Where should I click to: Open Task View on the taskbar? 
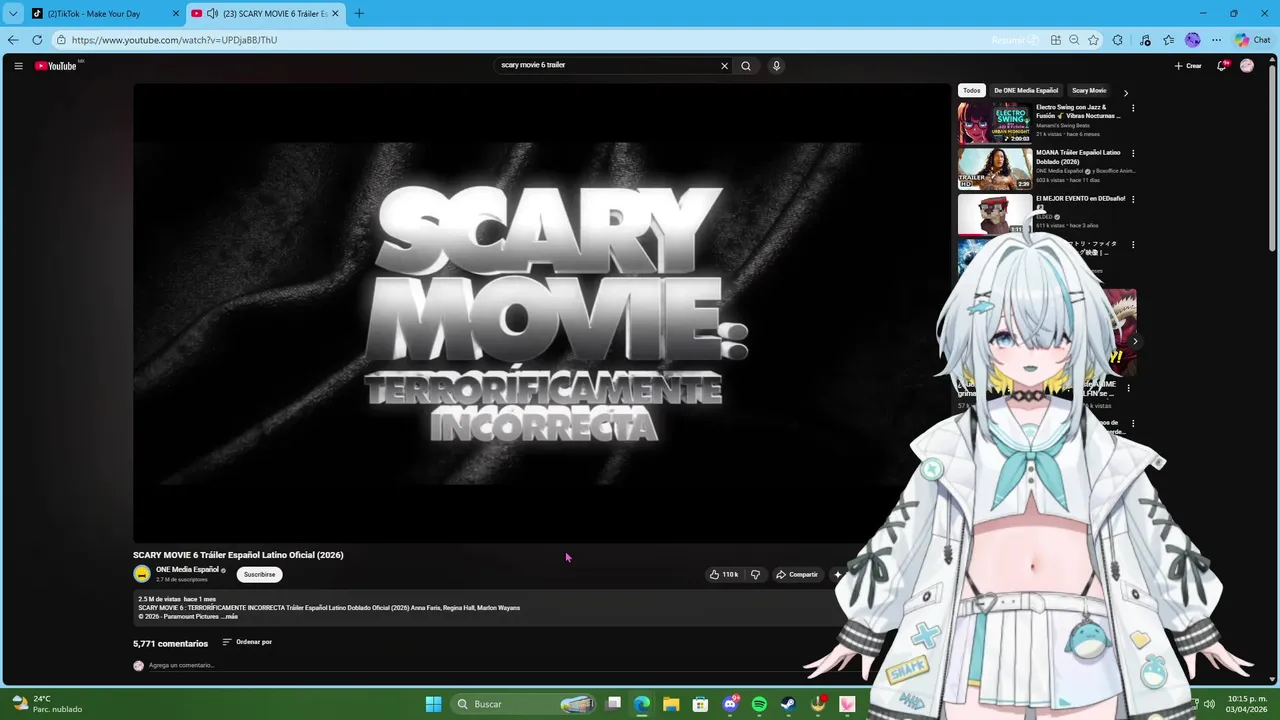click(x=614, y=704)
